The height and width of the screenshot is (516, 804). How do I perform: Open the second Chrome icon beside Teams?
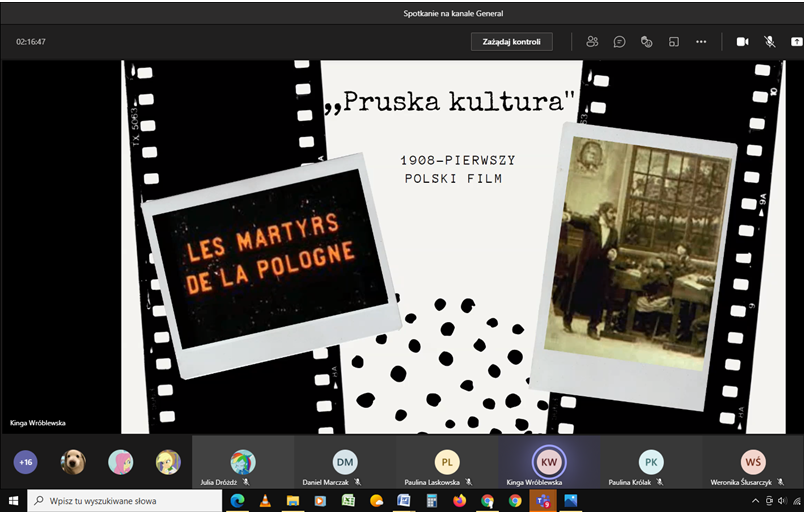(x=515, y=501)
